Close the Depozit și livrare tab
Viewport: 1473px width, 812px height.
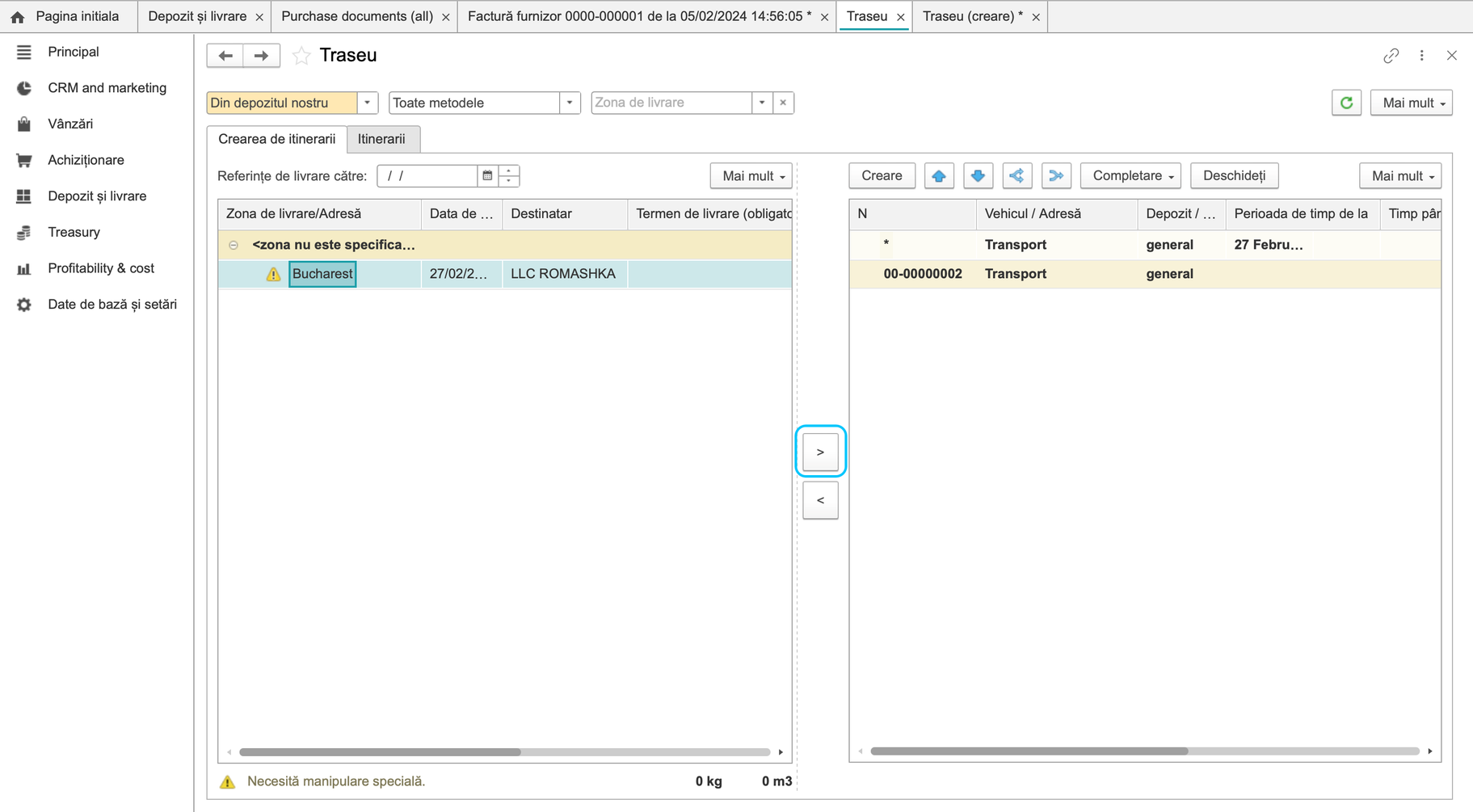(259, 17)
